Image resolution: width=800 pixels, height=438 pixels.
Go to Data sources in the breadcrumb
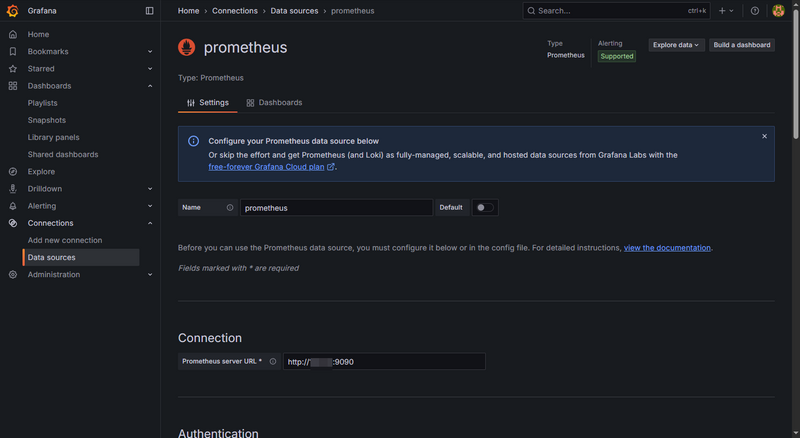[294, 11]
